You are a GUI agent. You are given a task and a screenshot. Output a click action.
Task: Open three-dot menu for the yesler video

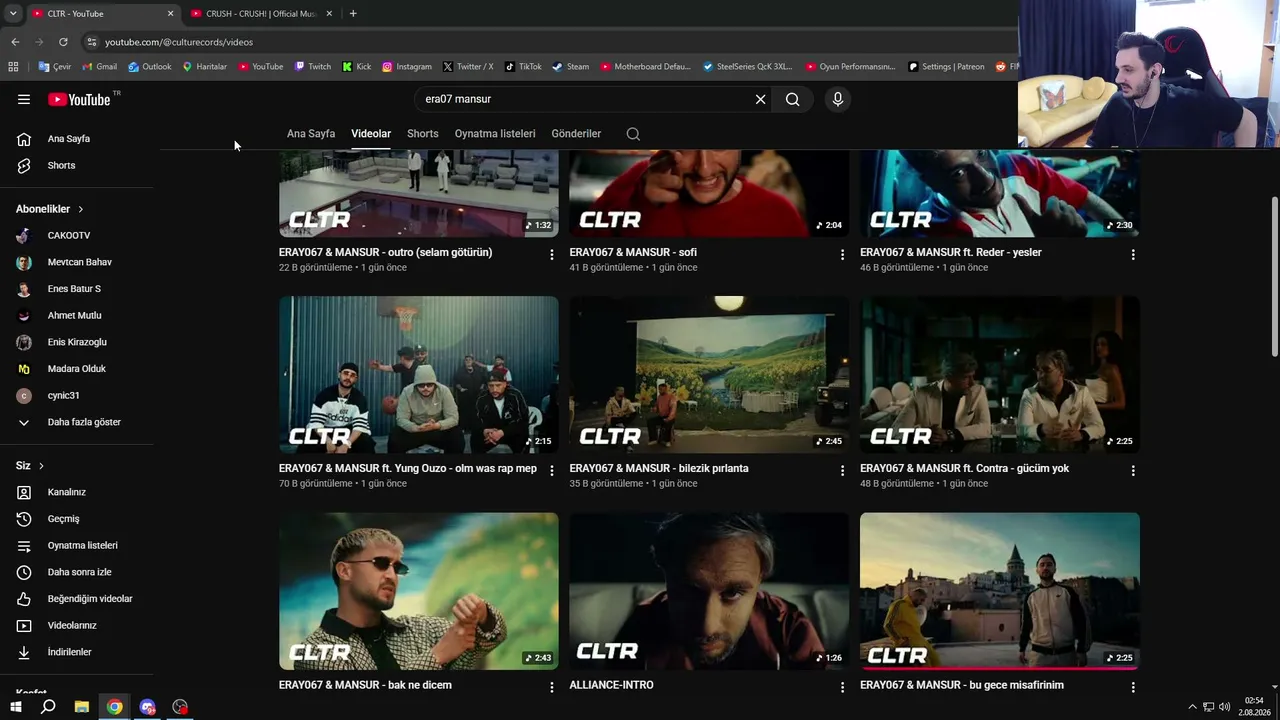click(x=1133, y=255)
